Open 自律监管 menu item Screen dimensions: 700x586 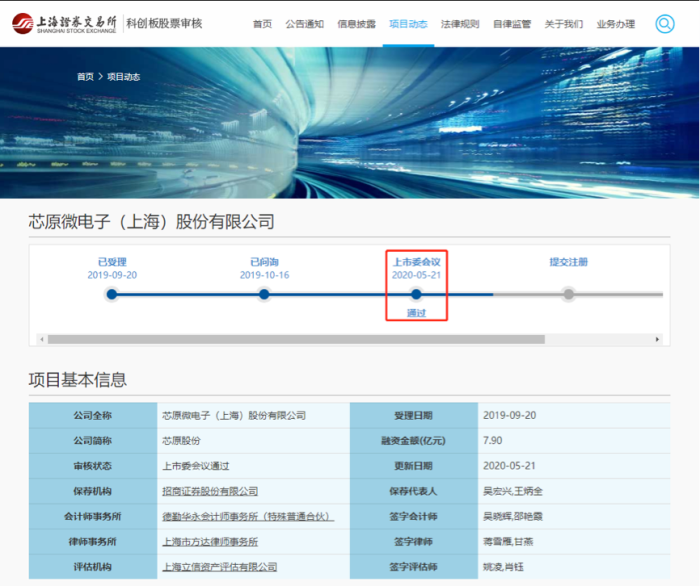pos(512,24)
